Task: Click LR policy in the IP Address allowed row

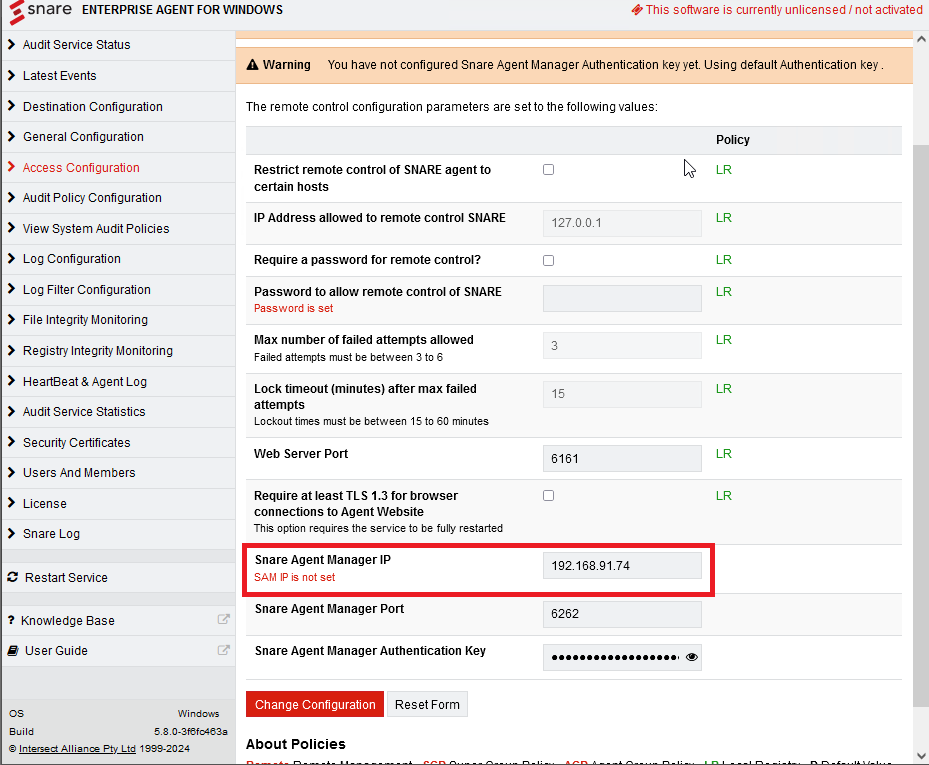Action: [x=724, y=218]
